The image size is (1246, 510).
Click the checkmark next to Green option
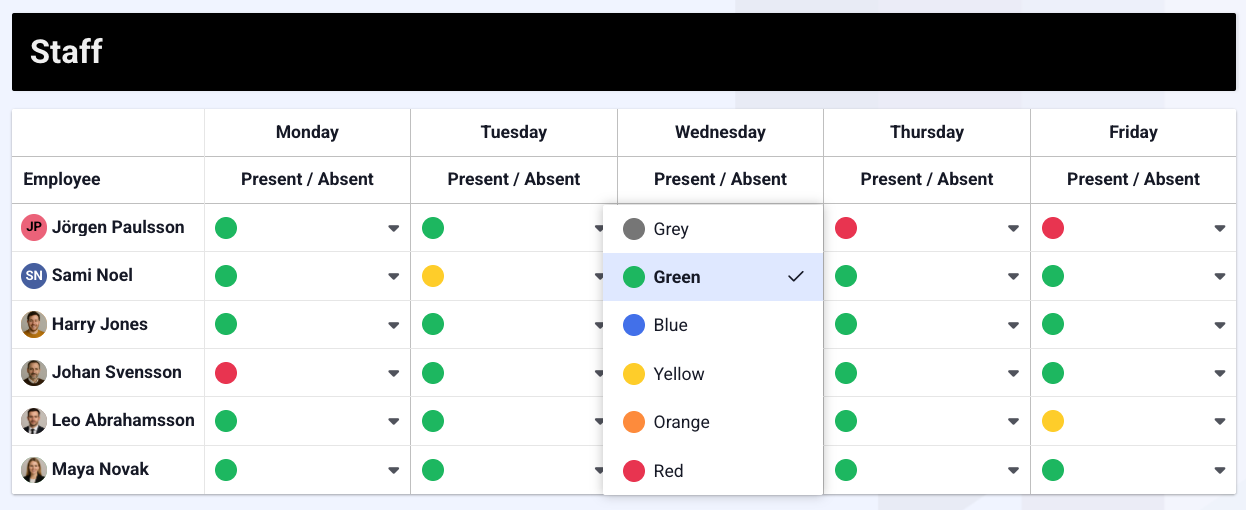click(796, 277)
